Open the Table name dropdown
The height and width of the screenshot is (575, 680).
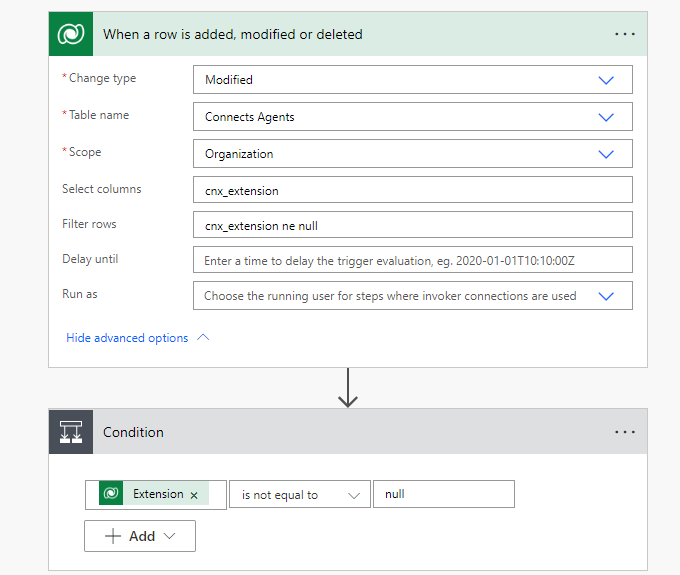412,116
